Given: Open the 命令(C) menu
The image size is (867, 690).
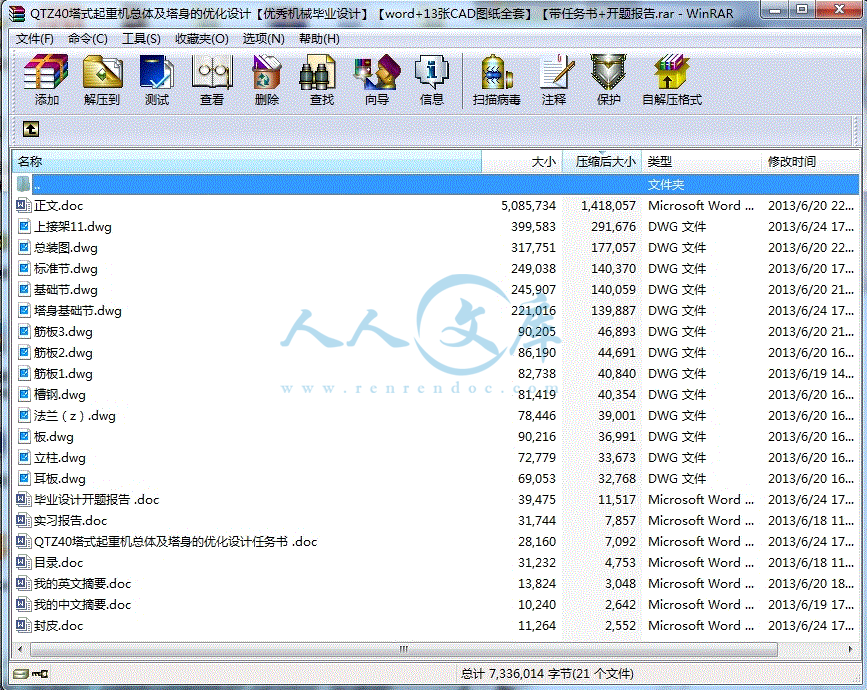Looking at the screenshot, I should [87, 39].
